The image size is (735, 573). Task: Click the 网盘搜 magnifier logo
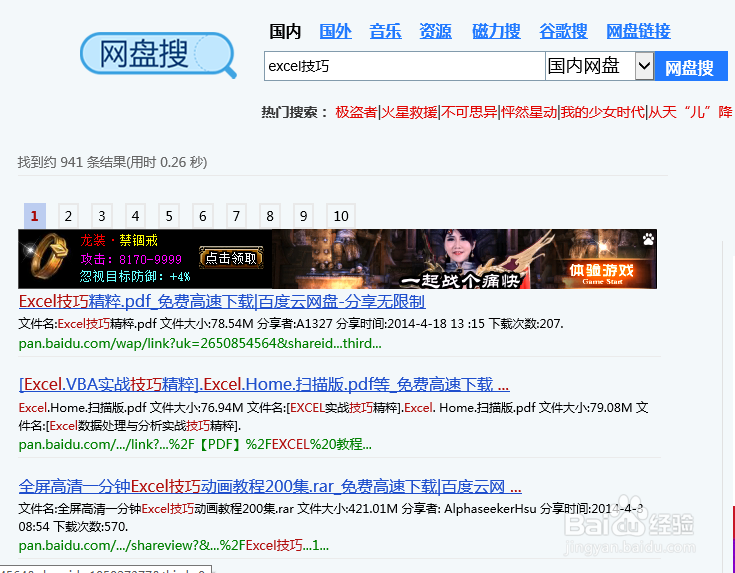pos(158,54)
